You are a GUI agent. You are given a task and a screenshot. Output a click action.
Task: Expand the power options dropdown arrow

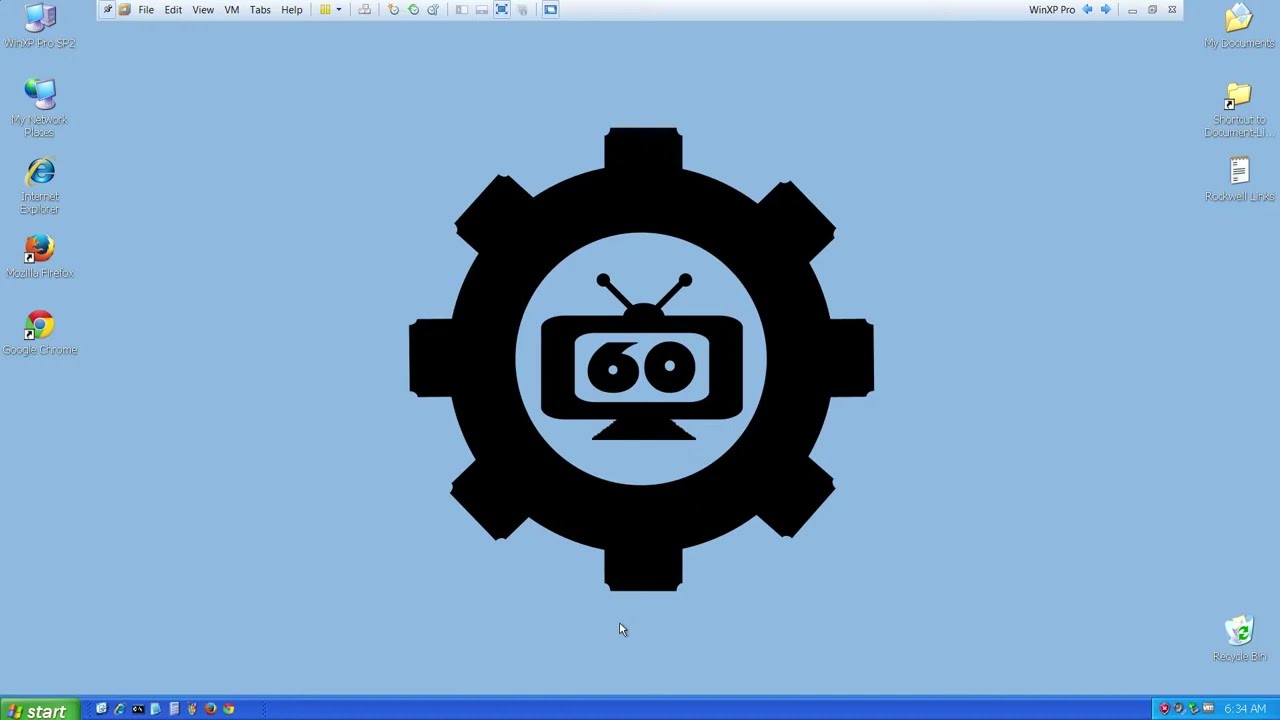click(339, 10)
